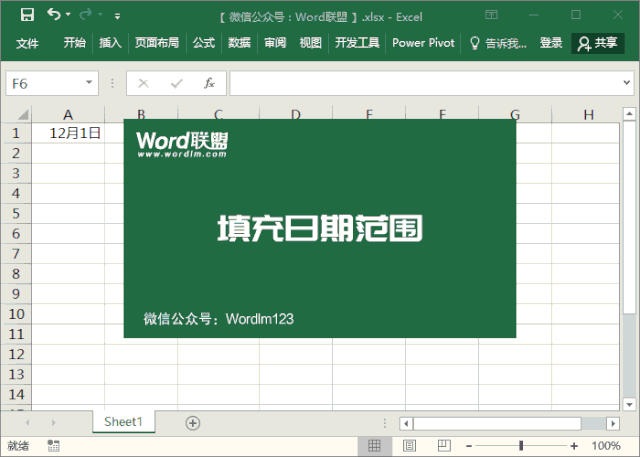Click the Redo arrow icon
Screen dimensions: 640x457
point(86,15)
